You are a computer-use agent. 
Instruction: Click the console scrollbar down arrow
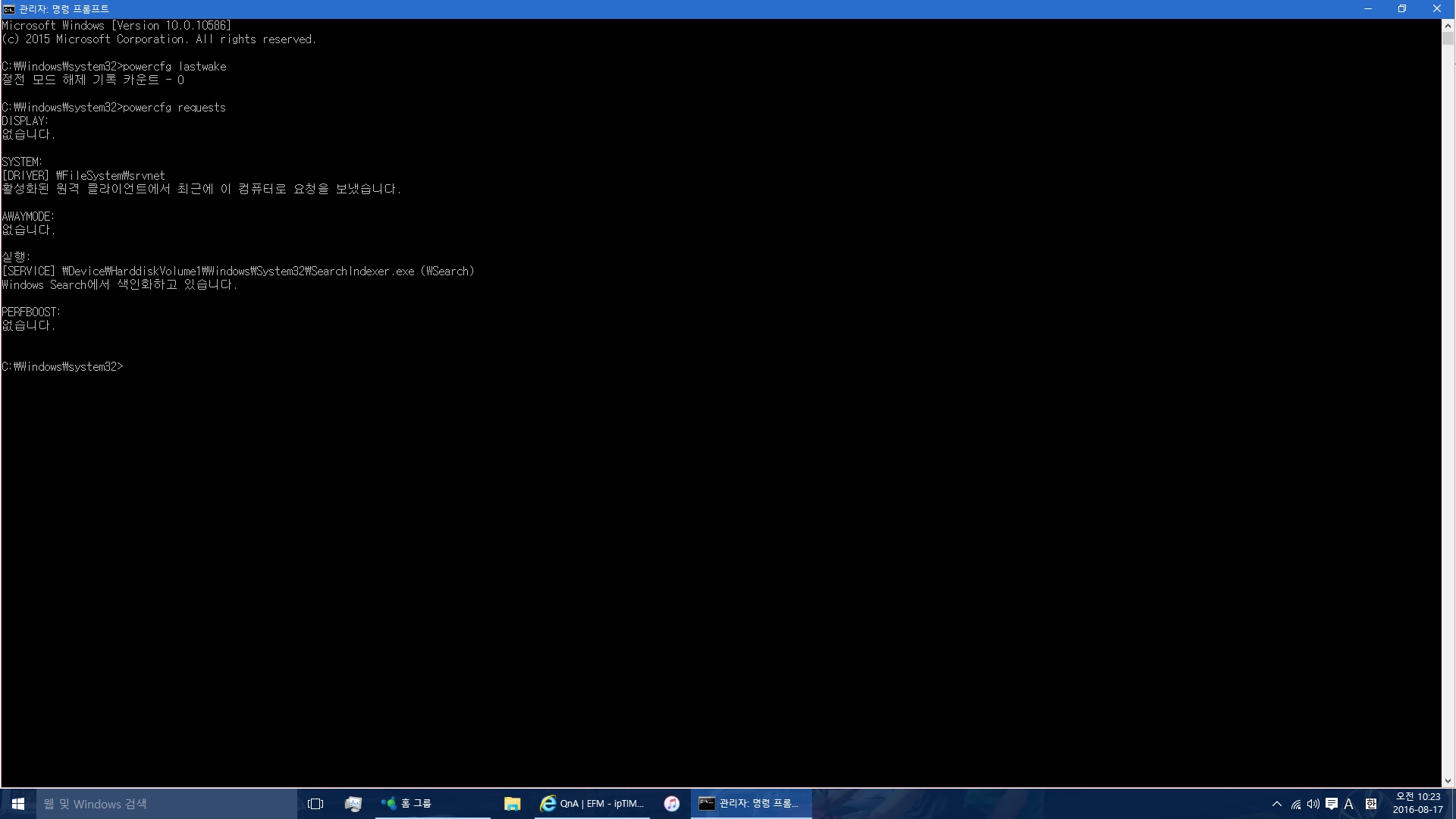(x=1448, y=781)
